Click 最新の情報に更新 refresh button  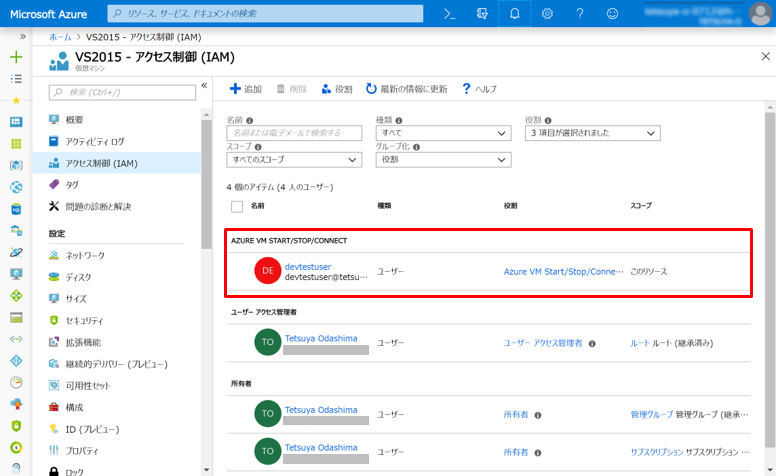point(406,89)
